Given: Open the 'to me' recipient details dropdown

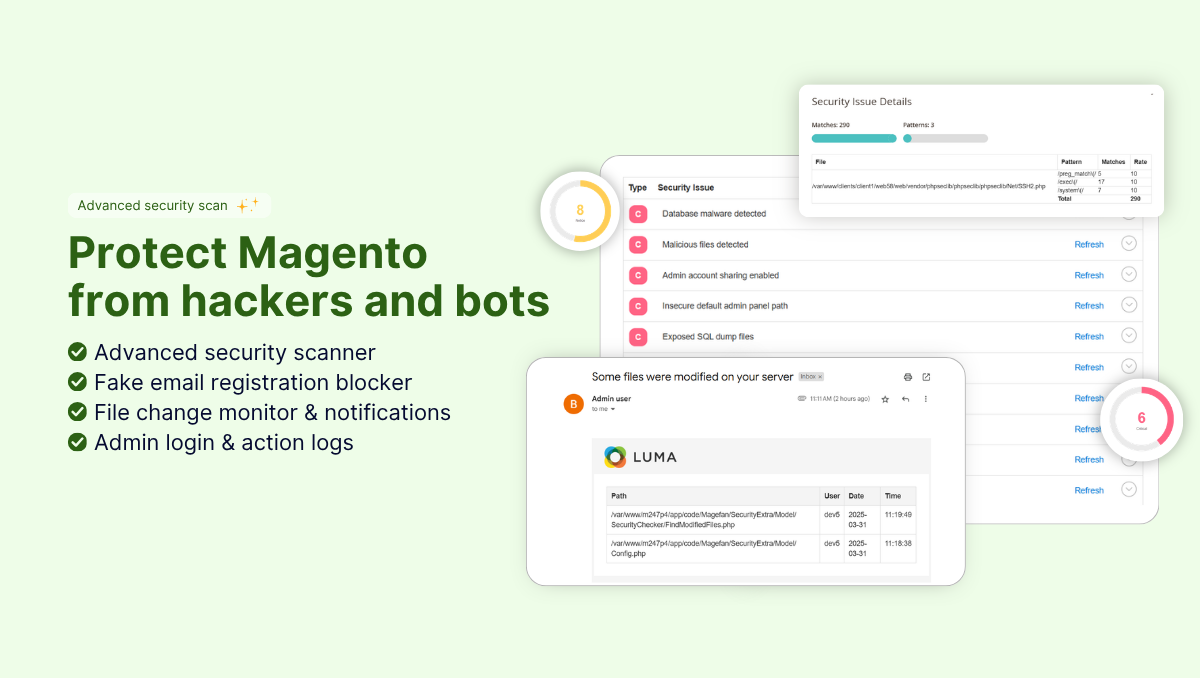Looking at the screenshot, I should [x=613, y=409].
